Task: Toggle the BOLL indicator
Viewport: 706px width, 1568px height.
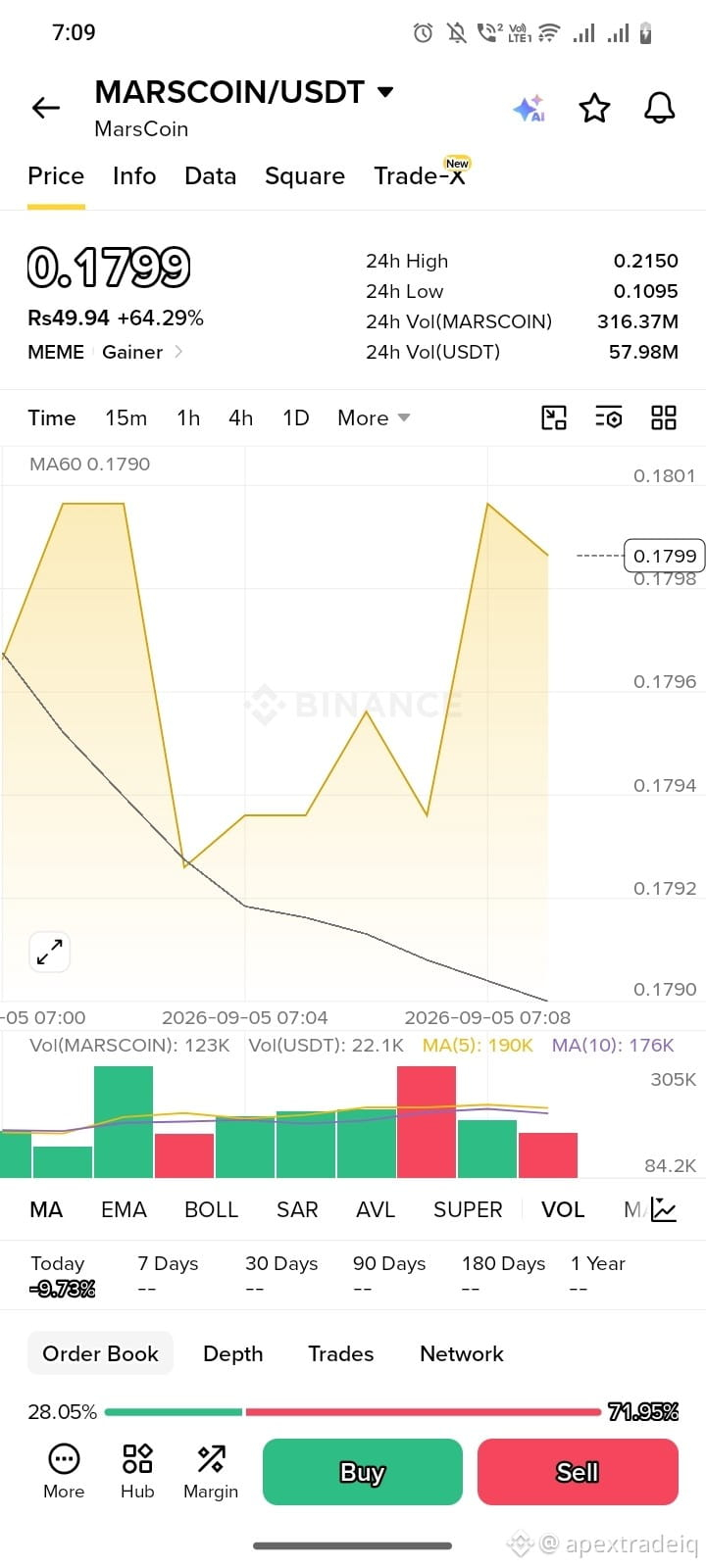Action: (212, 1209)
